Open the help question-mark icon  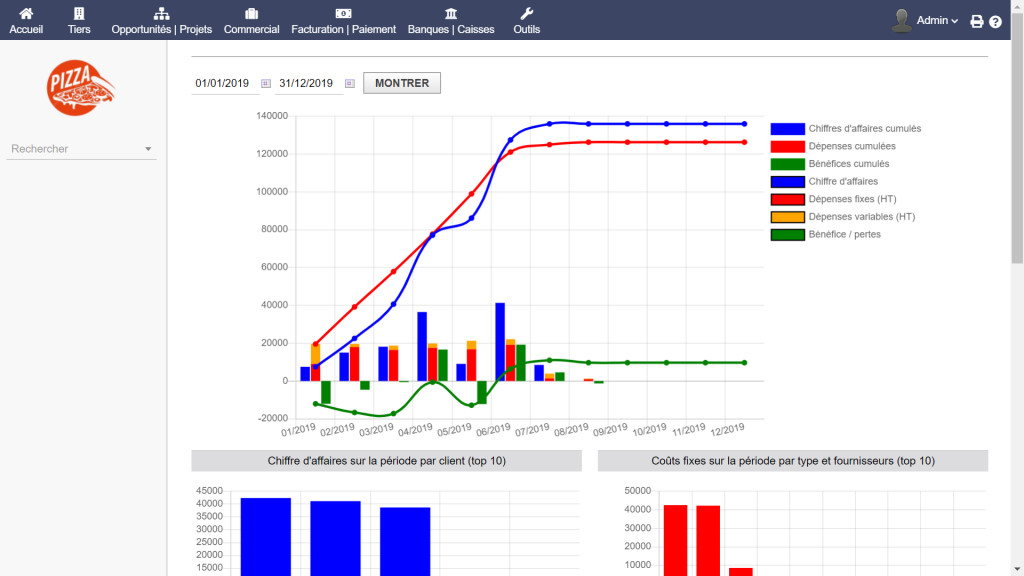[995, 22]
